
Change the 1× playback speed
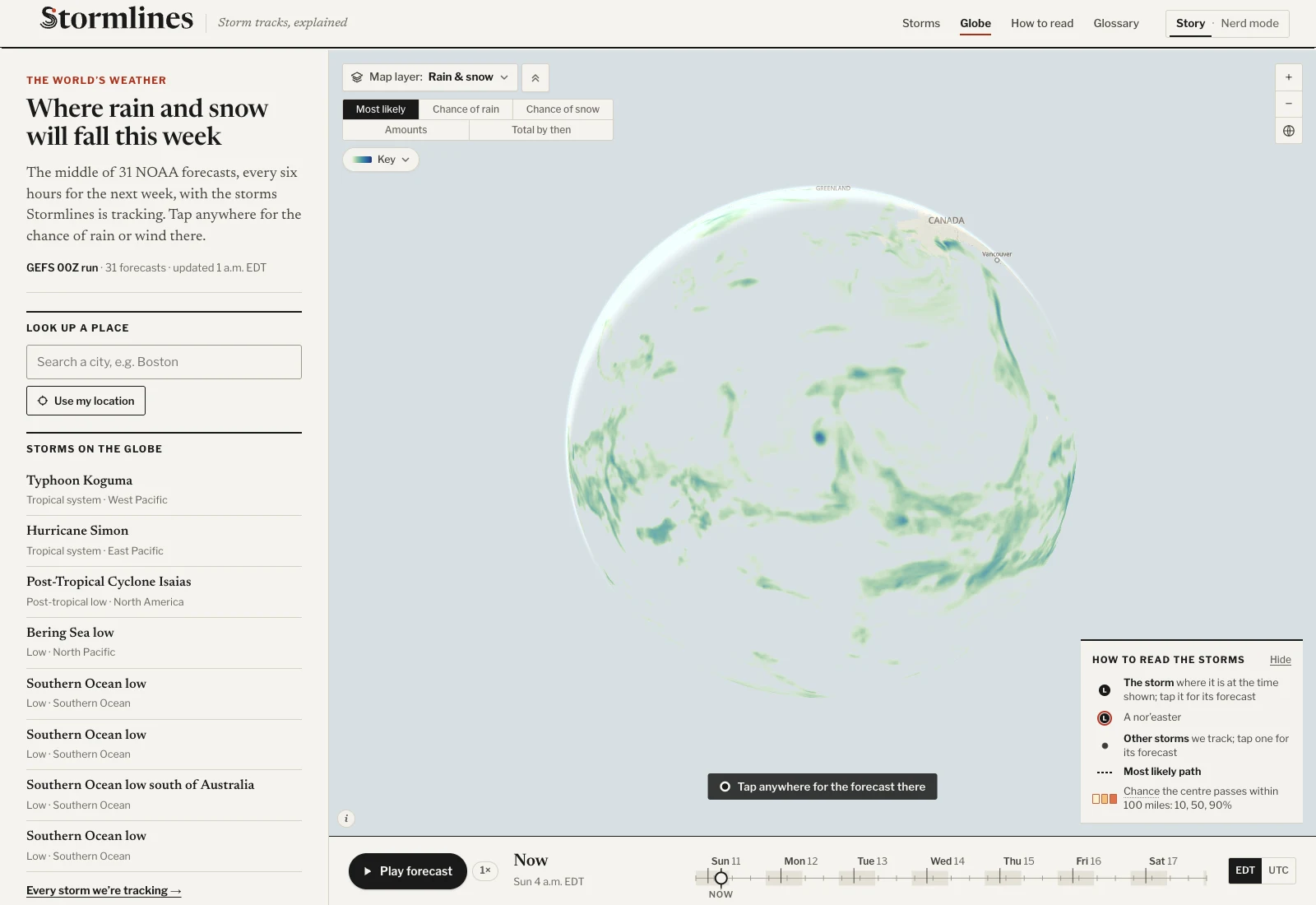click(485, 870)
